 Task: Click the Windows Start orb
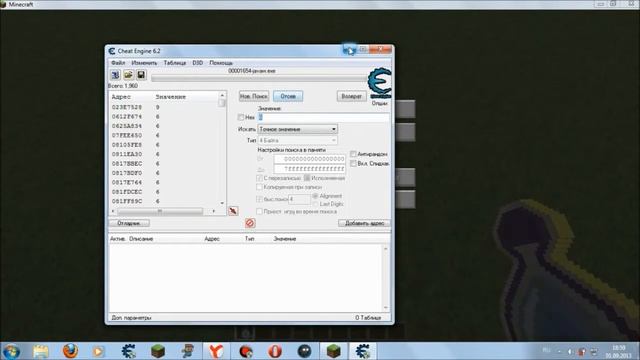pos(11,351)
